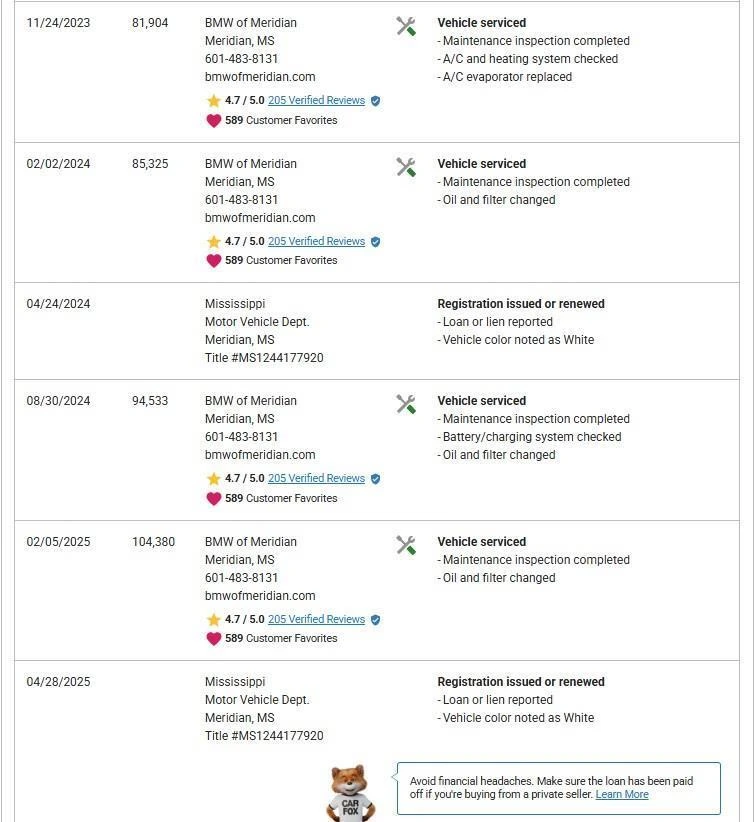Click the title number in 04/24/2024 registration entry
The width and height of the screenshot is (754, 822).
pyautogui.click(x=264, y=358)
